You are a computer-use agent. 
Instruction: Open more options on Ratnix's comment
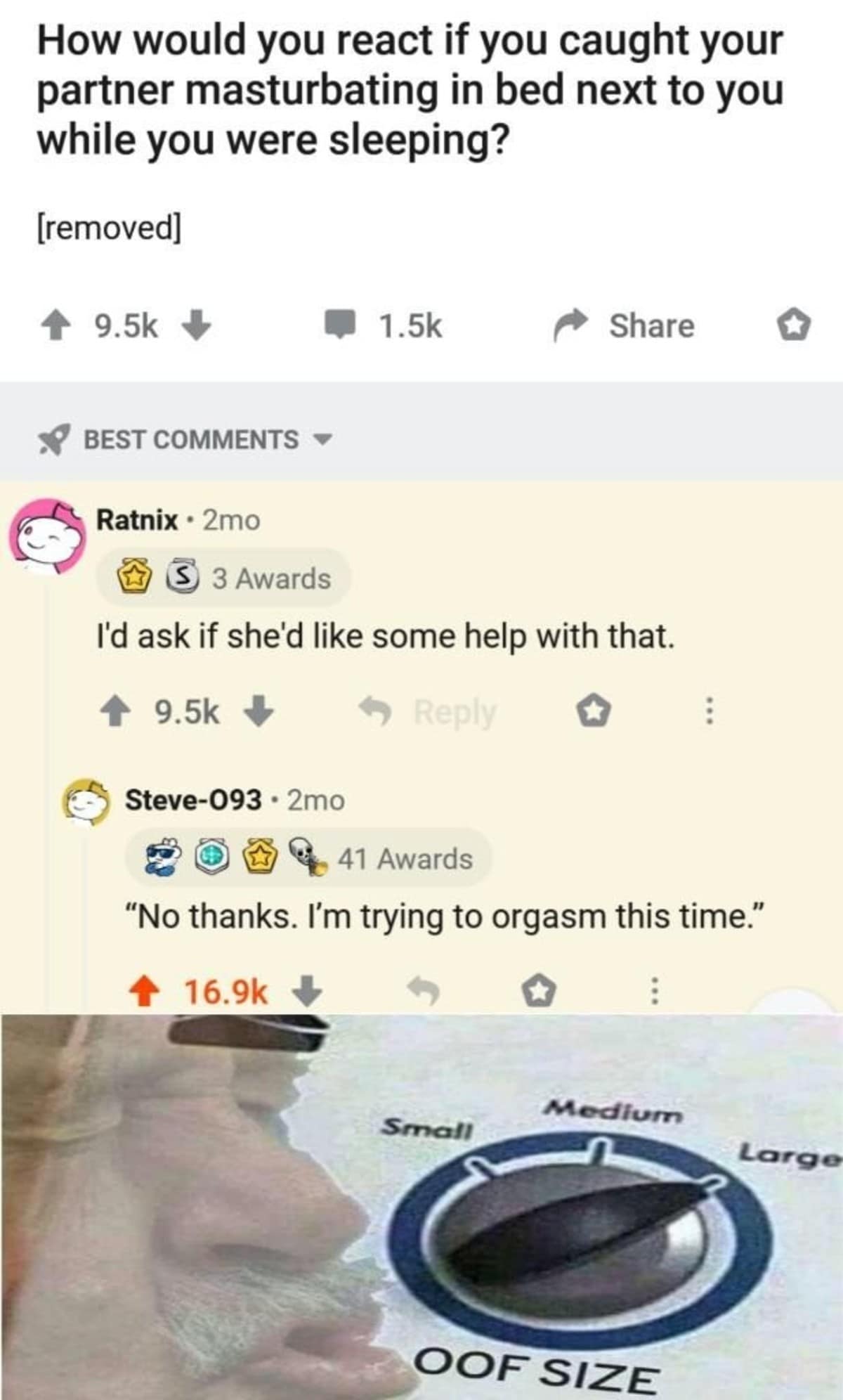(x=710, y=711)
